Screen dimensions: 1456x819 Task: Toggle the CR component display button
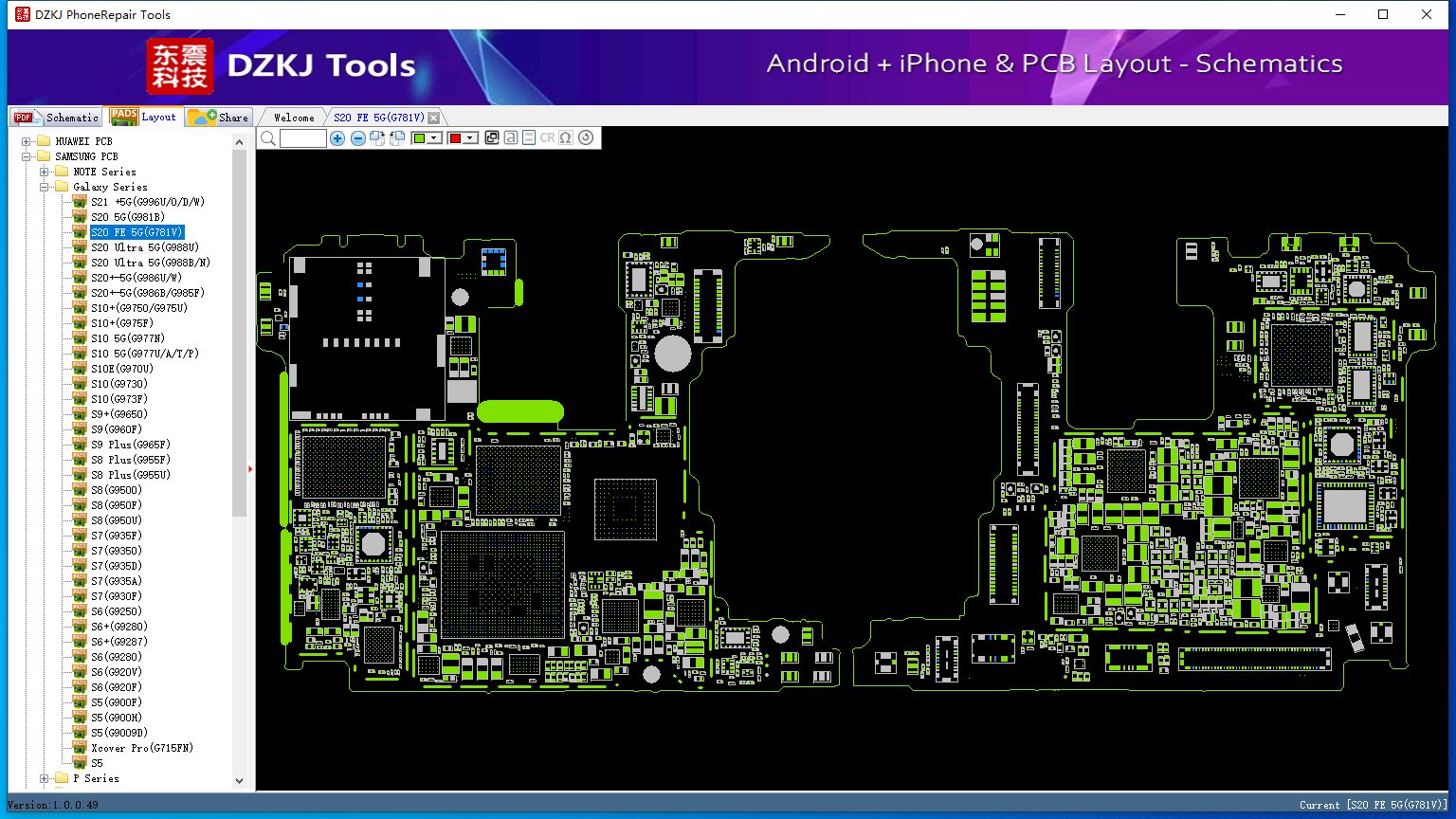(547, 138)
